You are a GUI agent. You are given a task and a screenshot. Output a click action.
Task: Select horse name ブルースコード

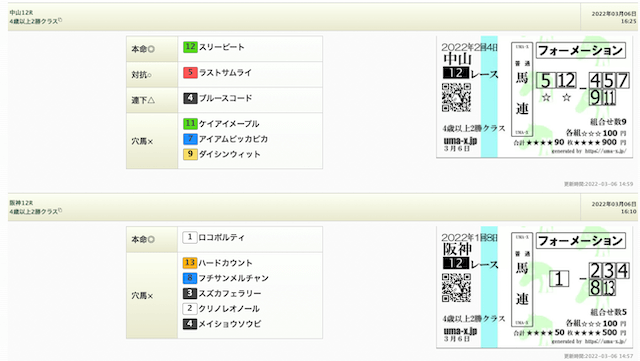click(x=225, y=98)
